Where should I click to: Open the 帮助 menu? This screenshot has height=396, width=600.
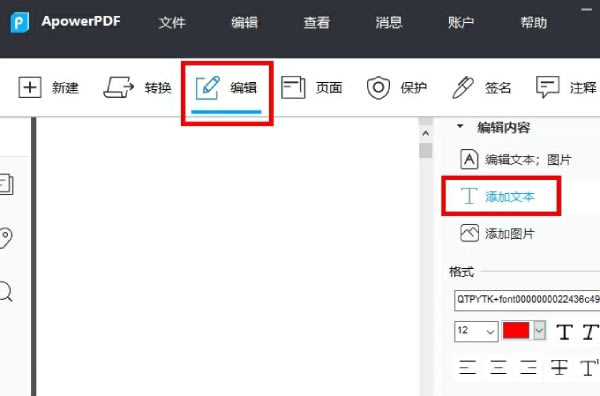(x=533, y=23)
